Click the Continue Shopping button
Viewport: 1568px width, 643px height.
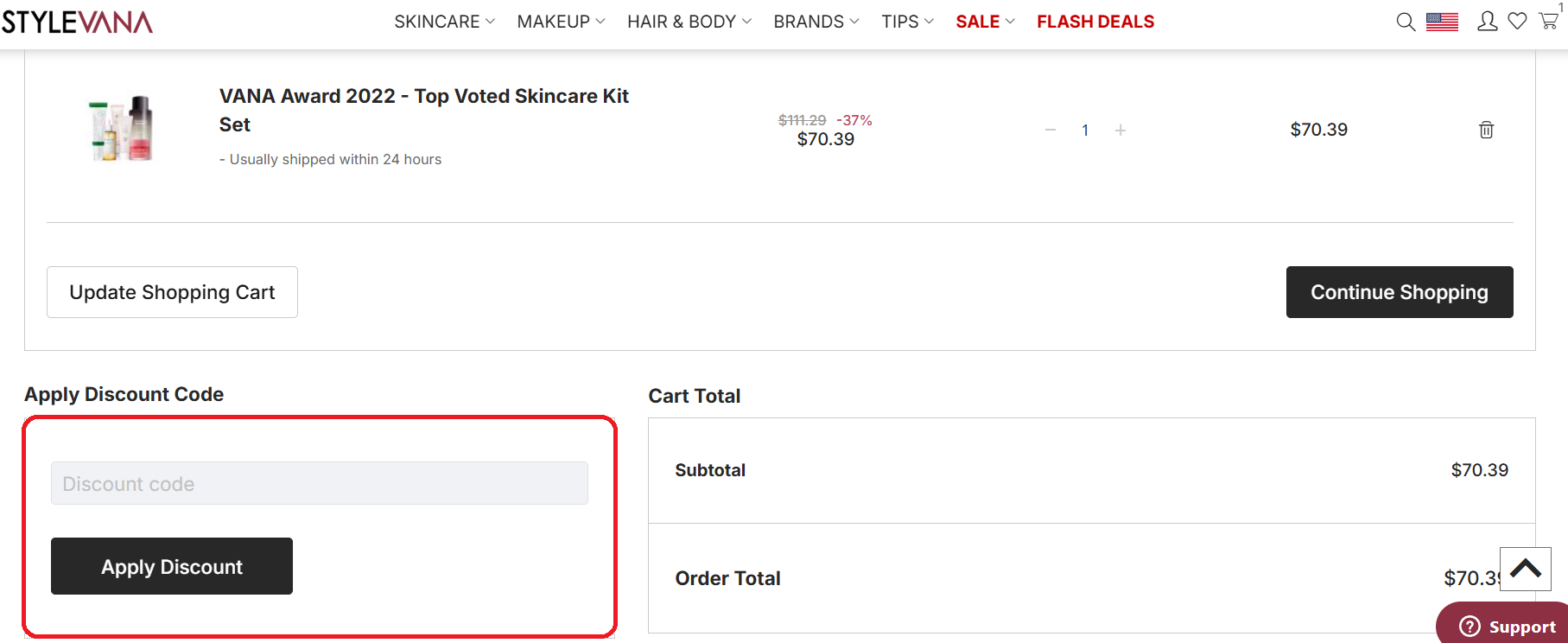1399,292
